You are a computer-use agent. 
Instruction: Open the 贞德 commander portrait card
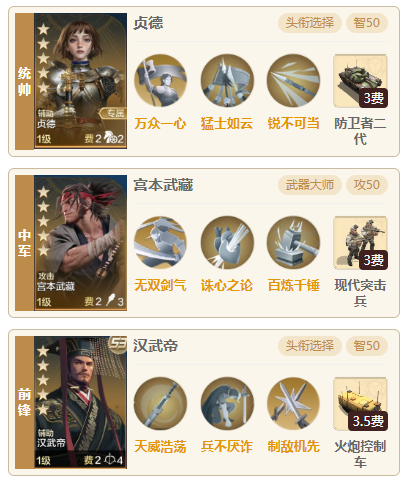tap(80, 81)
